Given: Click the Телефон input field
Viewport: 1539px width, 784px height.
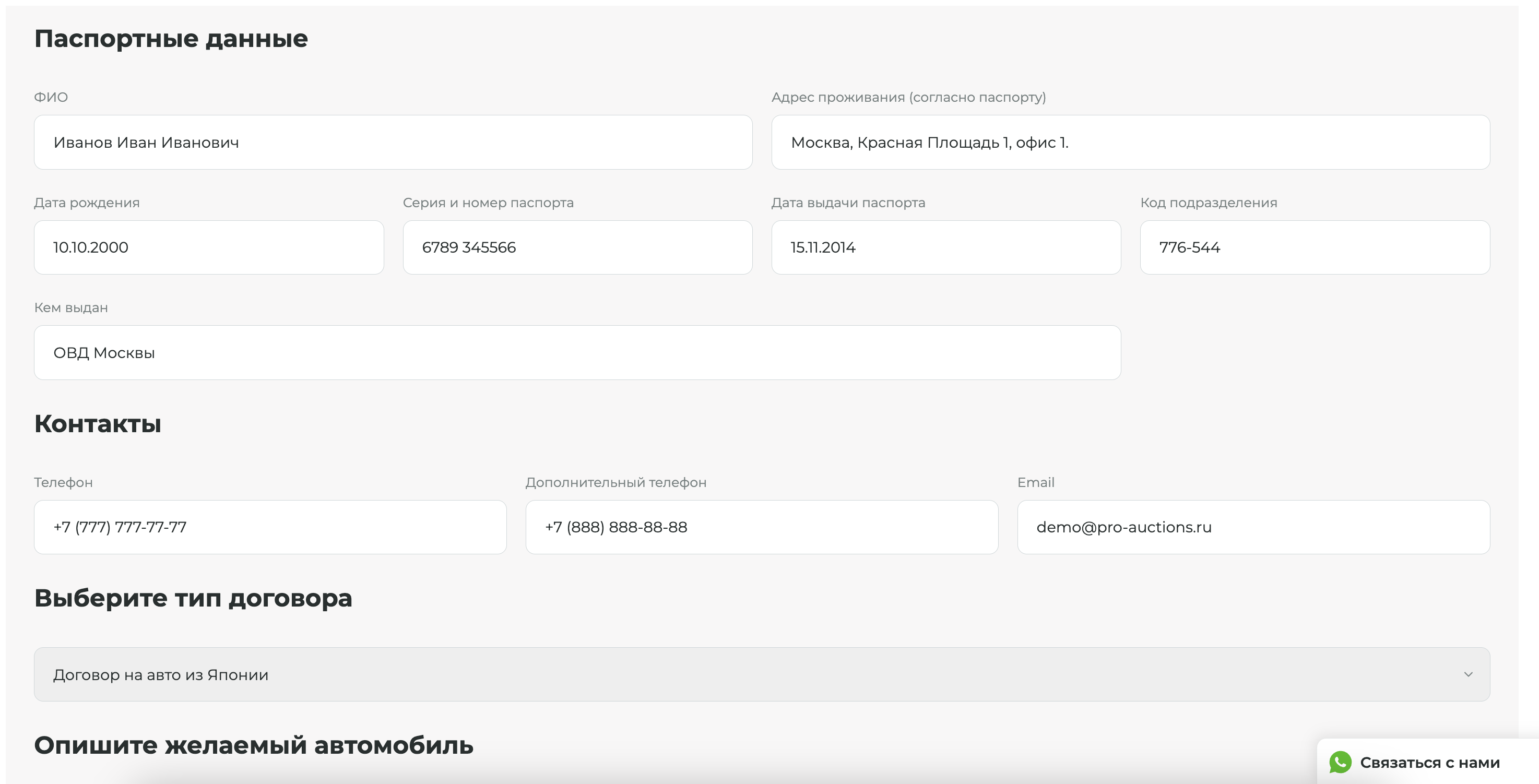Looking at the screenshot, I should coord(270,527).
